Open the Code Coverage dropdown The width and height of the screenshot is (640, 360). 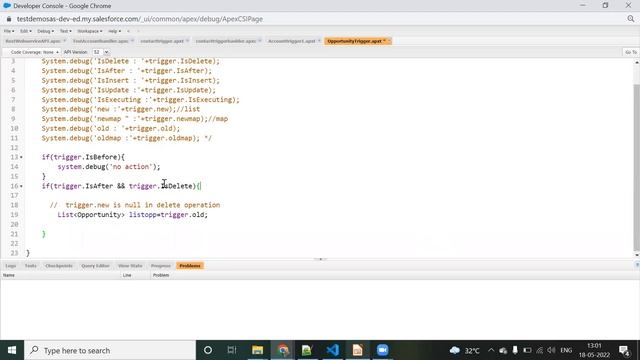coord(34,52)
